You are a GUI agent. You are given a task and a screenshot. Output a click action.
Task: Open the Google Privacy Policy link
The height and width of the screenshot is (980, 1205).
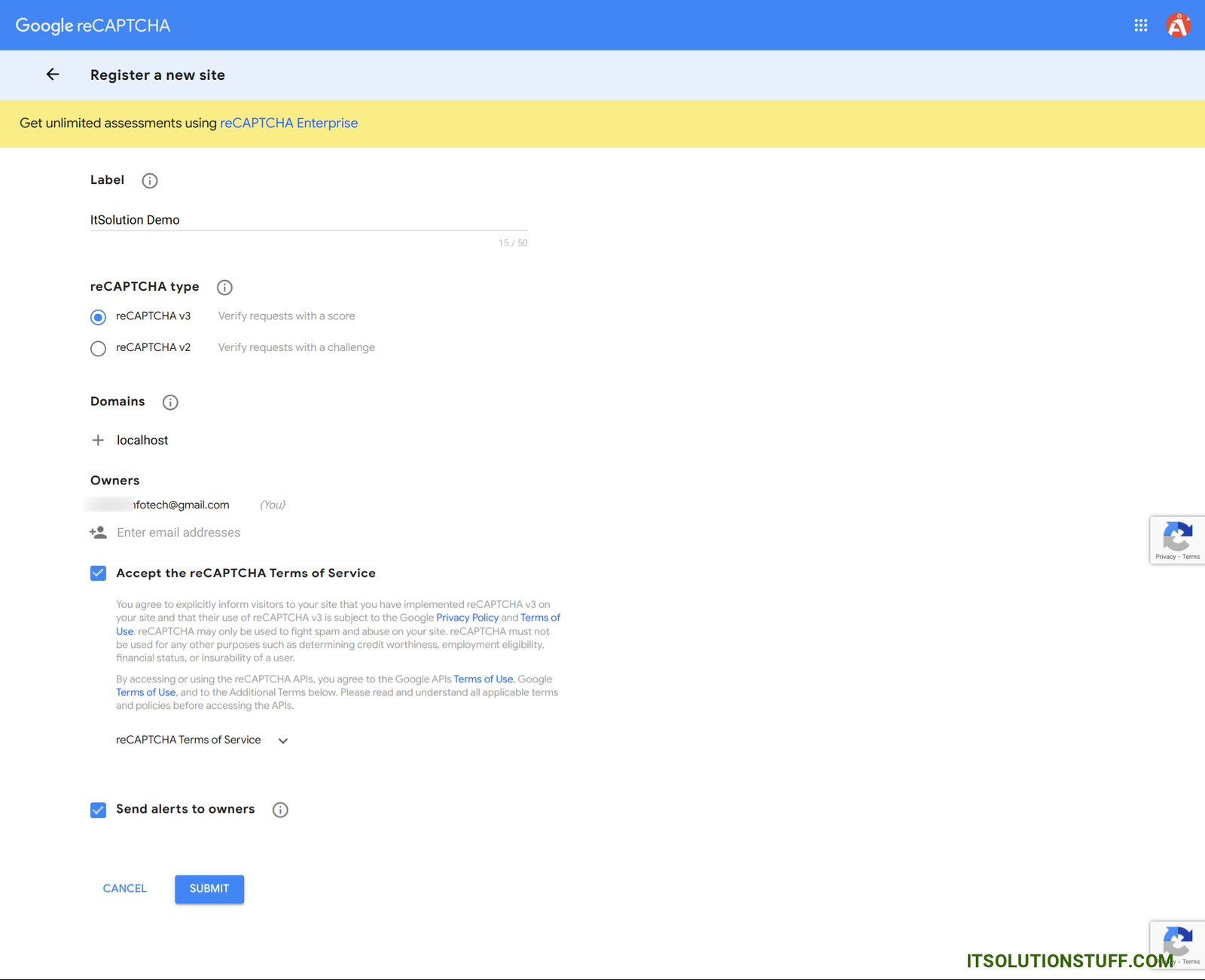(x=467, y=618)
